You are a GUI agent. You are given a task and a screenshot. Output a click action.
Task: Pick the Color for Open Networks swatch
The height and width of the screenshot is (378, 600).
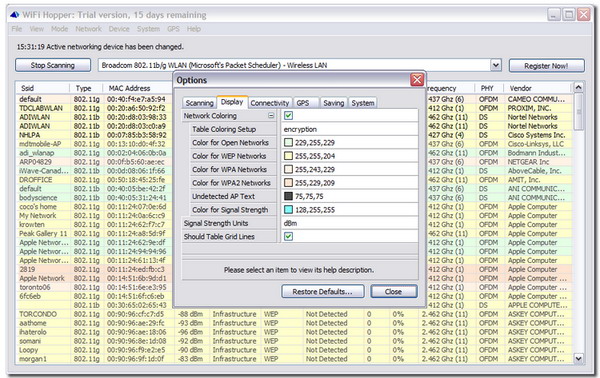pyautogui.click(x=289, y=143)
